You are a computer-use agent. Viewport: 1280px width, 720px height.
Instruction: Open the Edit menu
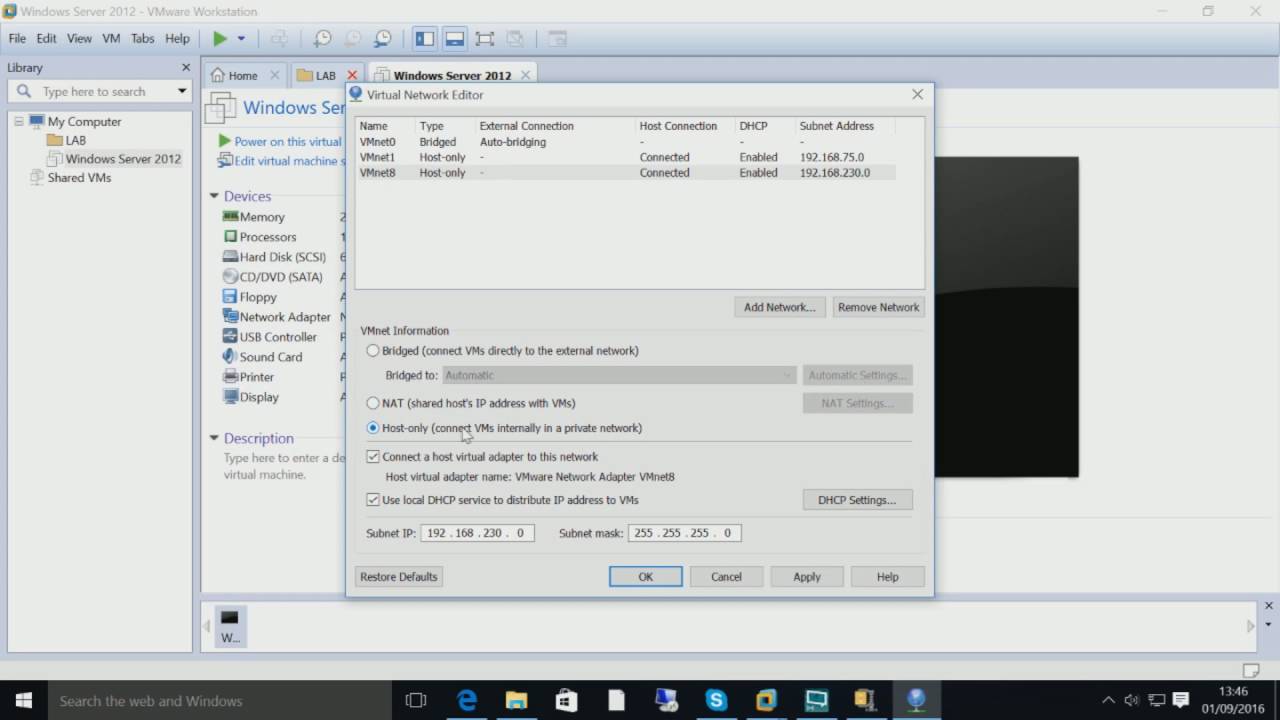[x=47, y=38]
